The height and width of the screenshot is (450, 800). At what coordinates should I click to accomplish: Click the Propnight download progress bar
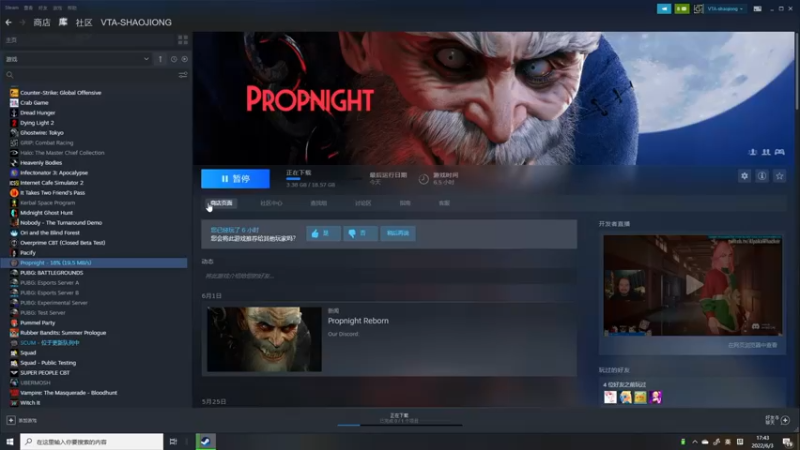coord(324,179)
